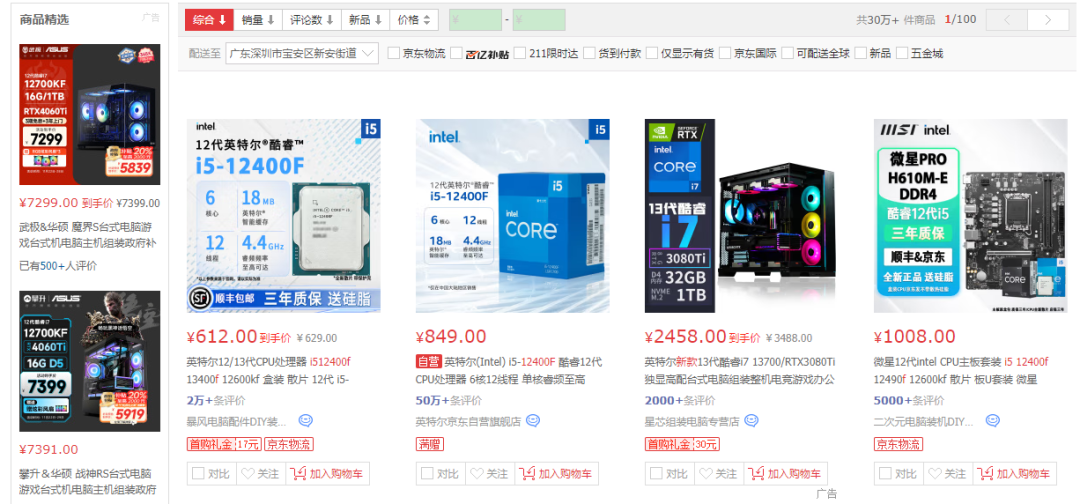Click sidebar 已有500+人评价 text
The height and width of the screenshot is (504, 1080).
[x=58, y=266]
